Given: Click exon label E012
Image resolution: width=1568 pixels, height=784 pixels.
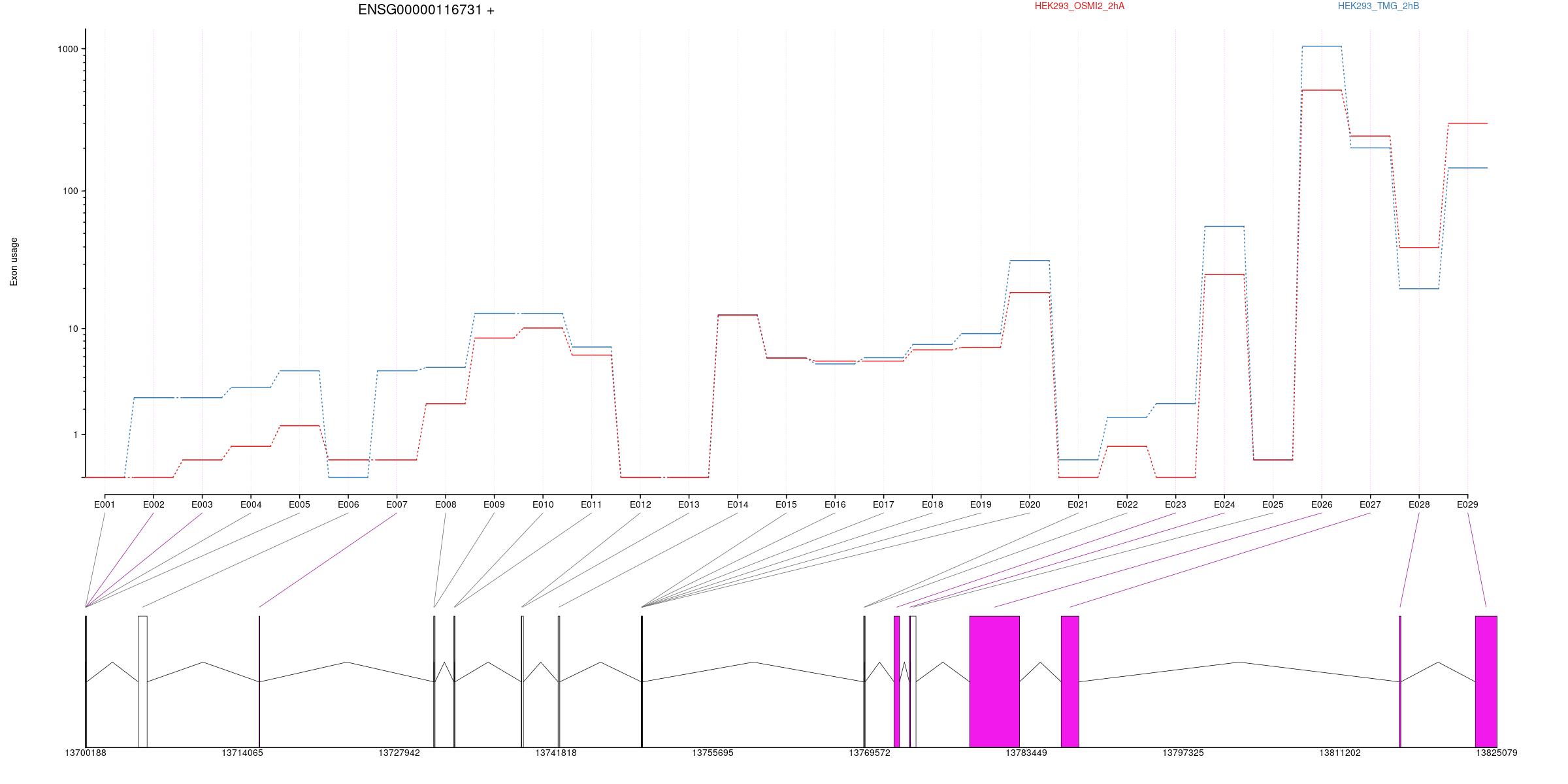Looking at the screenshot, I should tap(640, 504).
